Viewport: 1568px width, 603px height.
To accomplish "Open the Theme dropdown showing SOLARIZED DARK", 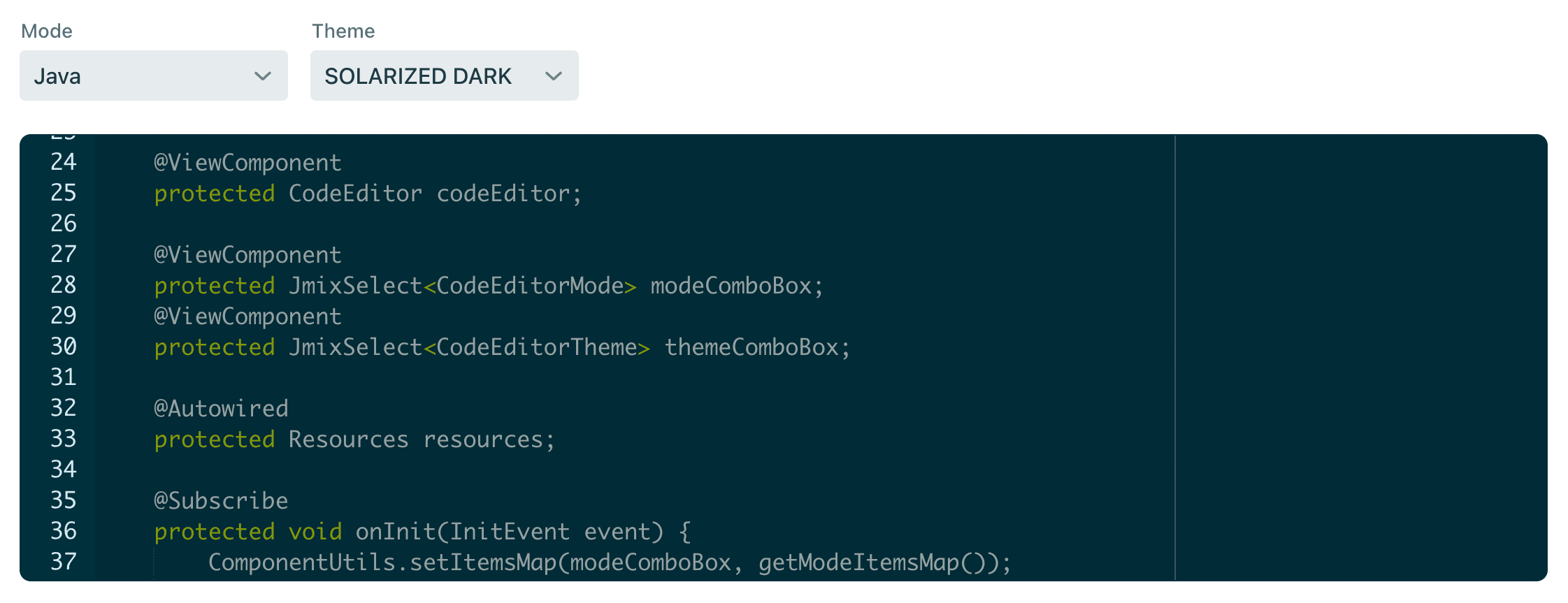I will tap(444, 75).
